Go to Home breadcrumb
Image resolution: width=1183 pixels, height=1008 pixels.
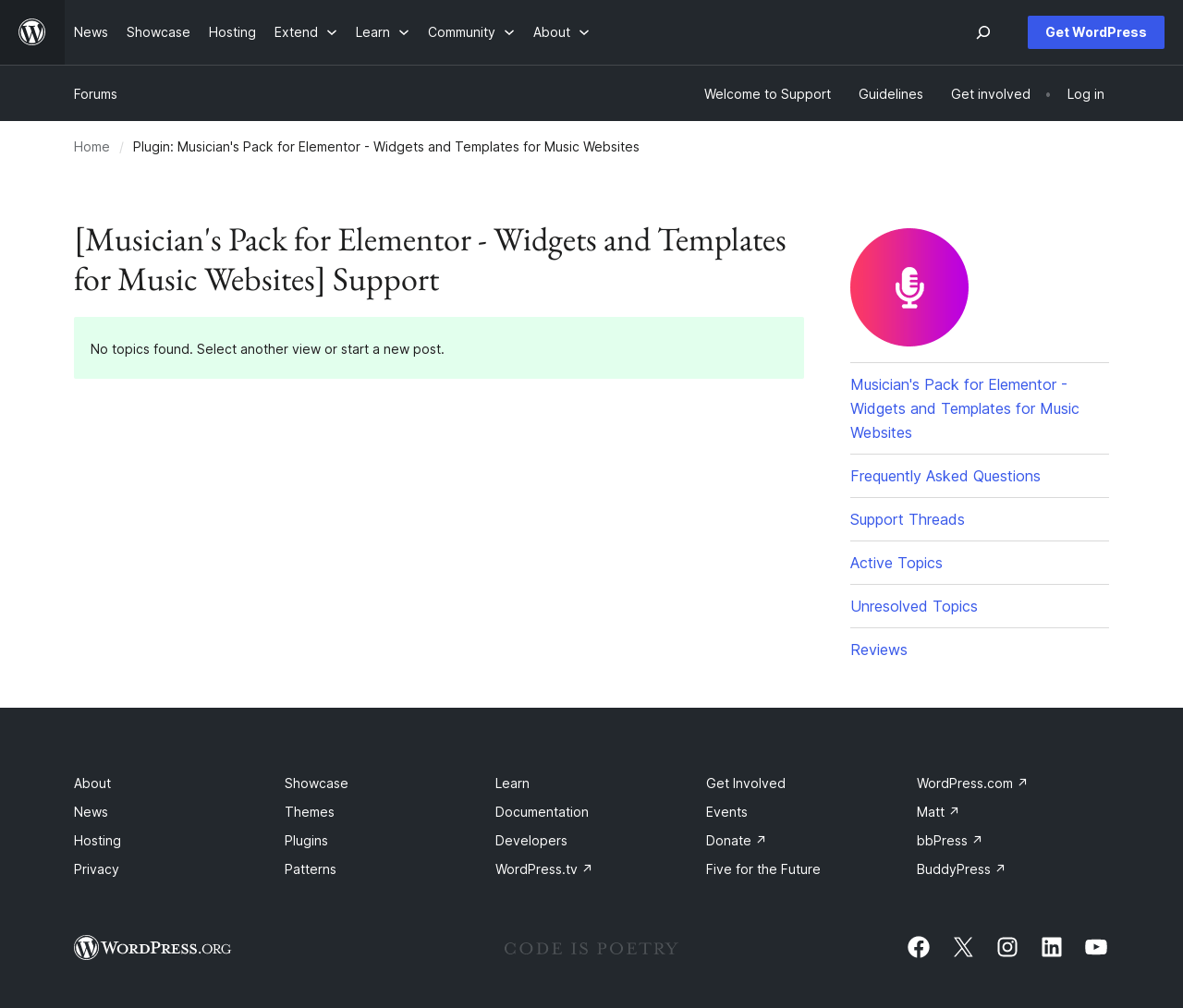(91, 147)
